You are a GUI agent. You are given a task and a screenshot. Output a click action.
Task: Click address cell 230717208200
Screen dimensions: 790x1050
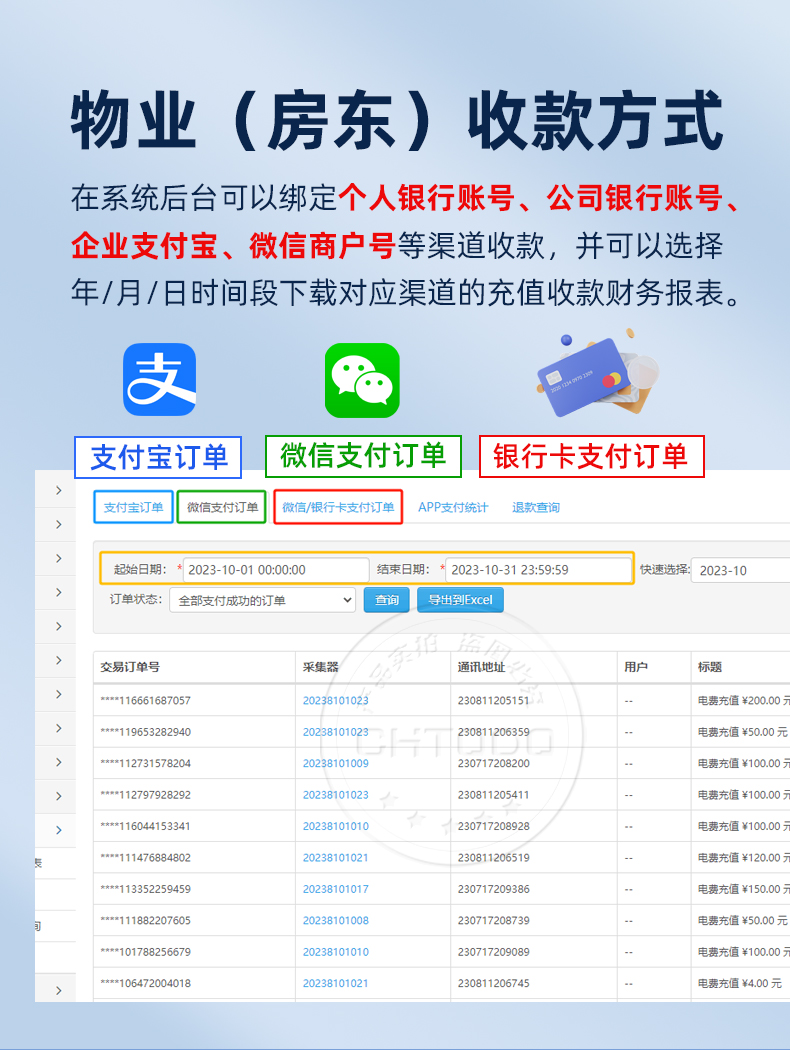coord(493,763)
